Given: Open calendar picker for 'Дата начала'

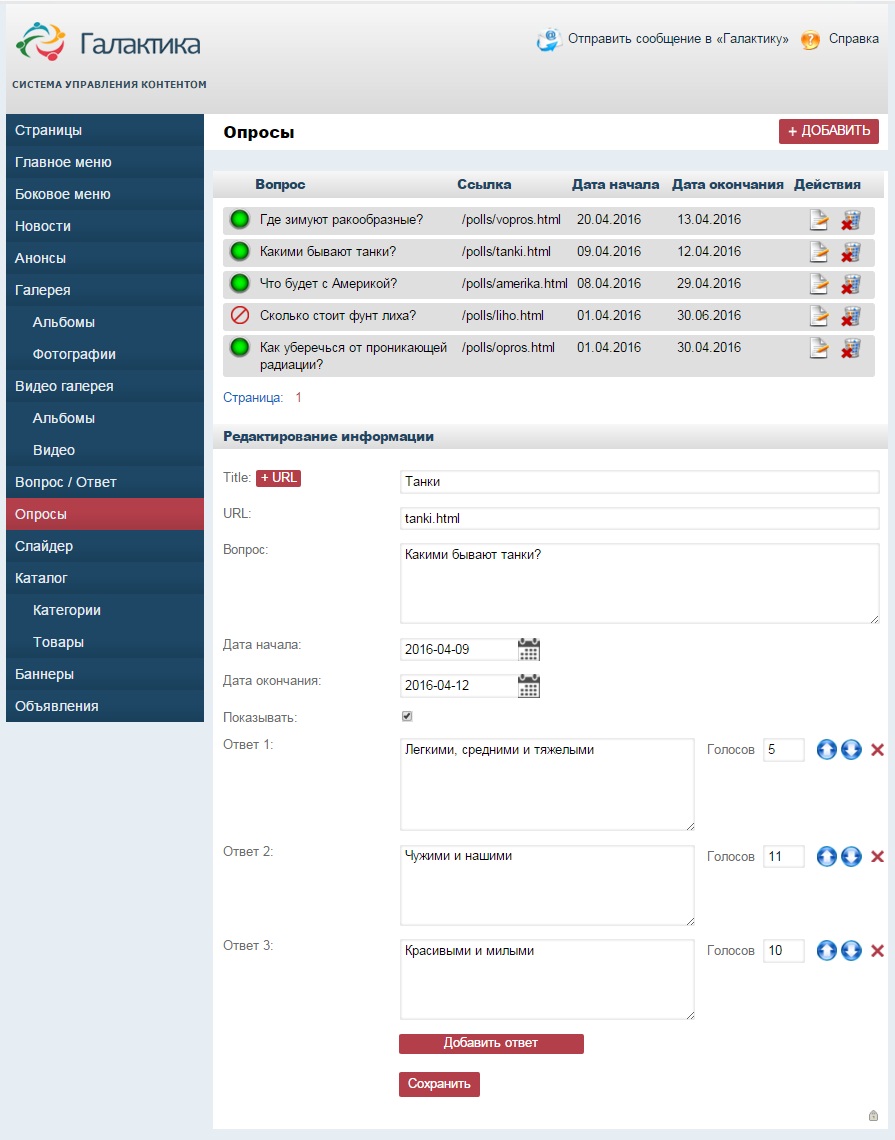Looking at the screenshot, I should (529, 649).
